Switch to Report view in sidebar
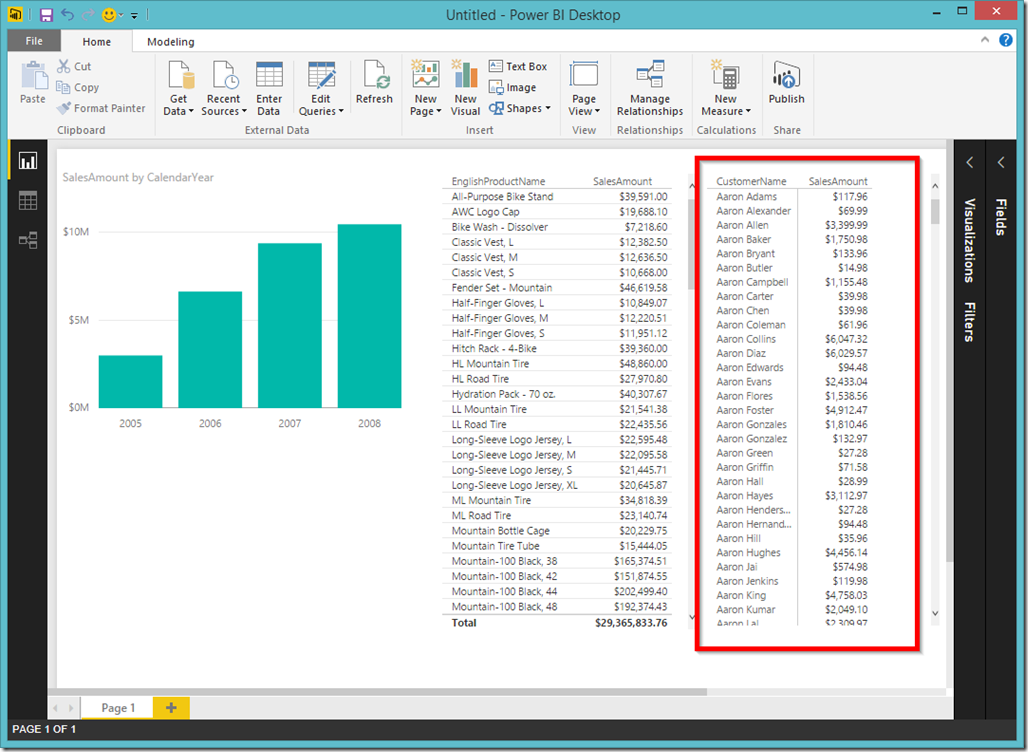This screenshot has width=1028, height=752. tap(28, 161)
